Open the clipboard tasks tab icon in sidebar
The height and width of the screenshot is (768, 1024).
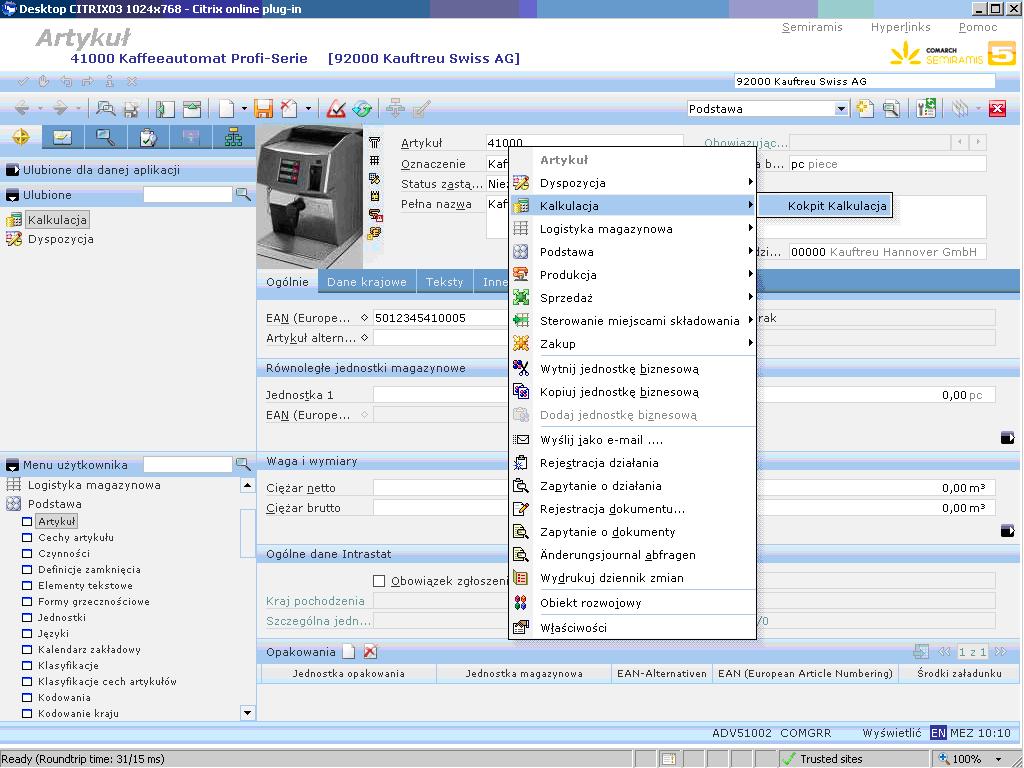[x=148, y=137]
